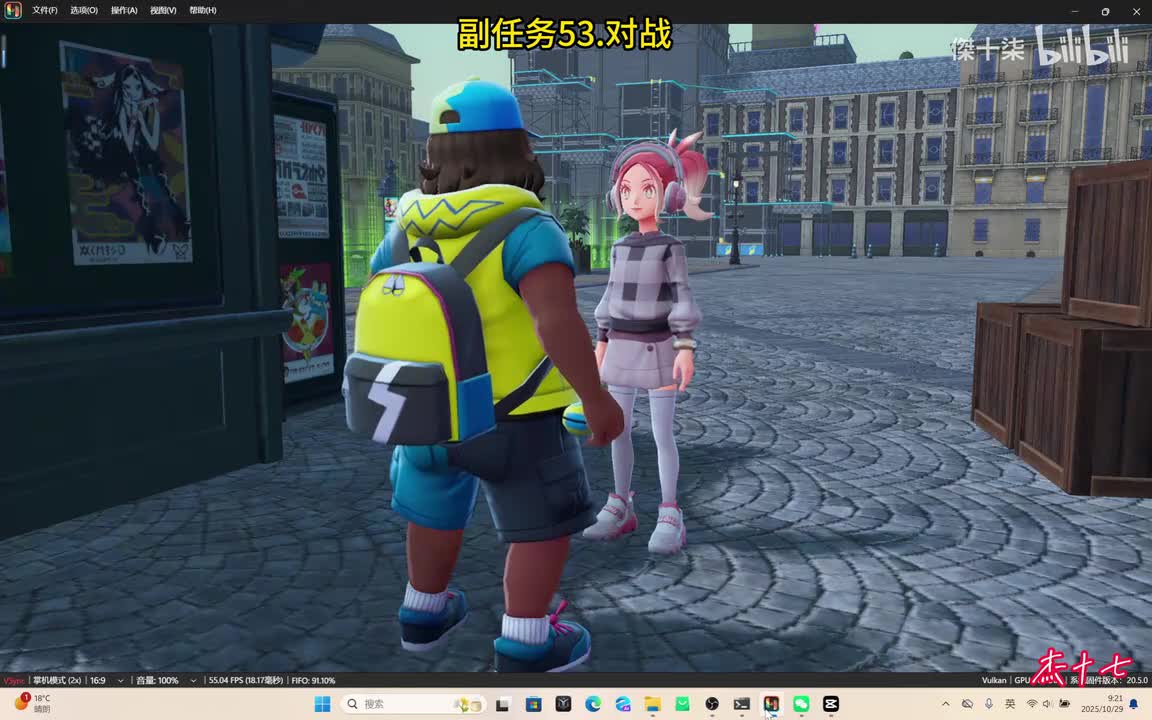The height and width of the screenshot is (720, 1152).
Task: Open CapCut from taskbar
Action: pos(831,704)
